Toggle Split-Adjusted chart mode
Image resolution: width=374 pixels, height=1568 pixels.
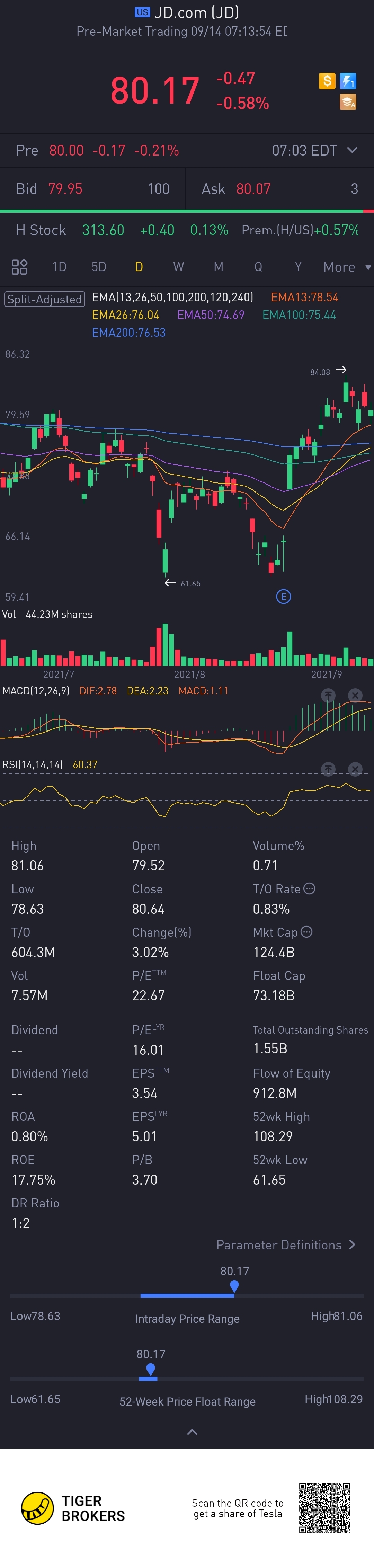coord(44,299)
